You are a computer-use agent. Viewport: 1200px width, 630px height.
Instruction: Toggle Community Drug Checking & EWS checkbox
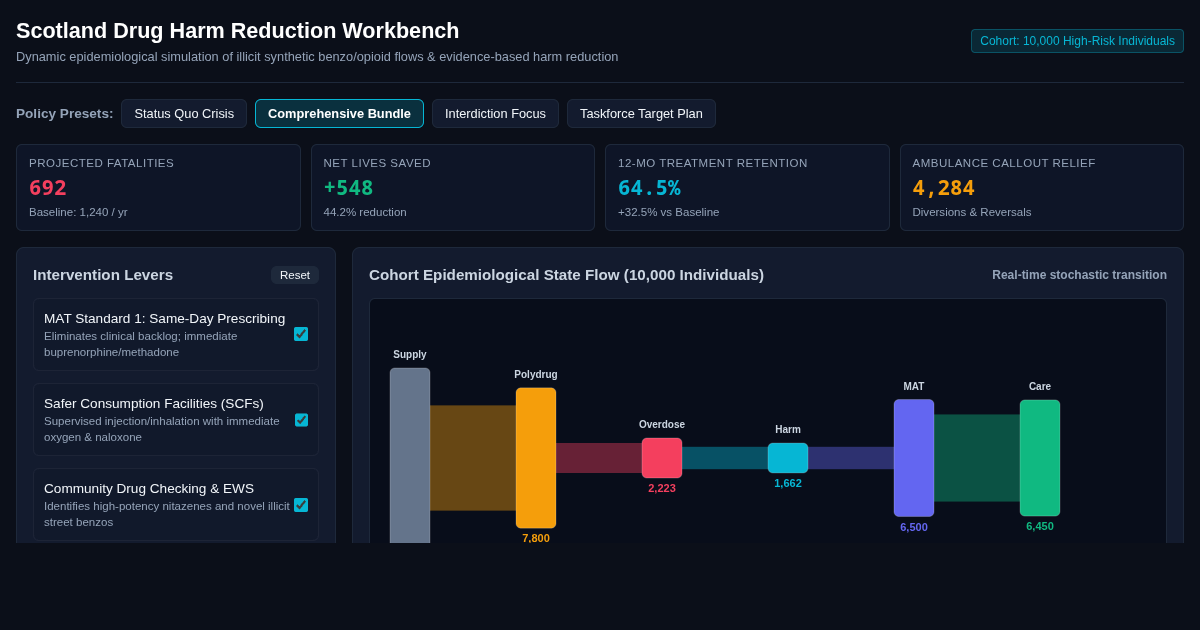[x=301, y=505]
